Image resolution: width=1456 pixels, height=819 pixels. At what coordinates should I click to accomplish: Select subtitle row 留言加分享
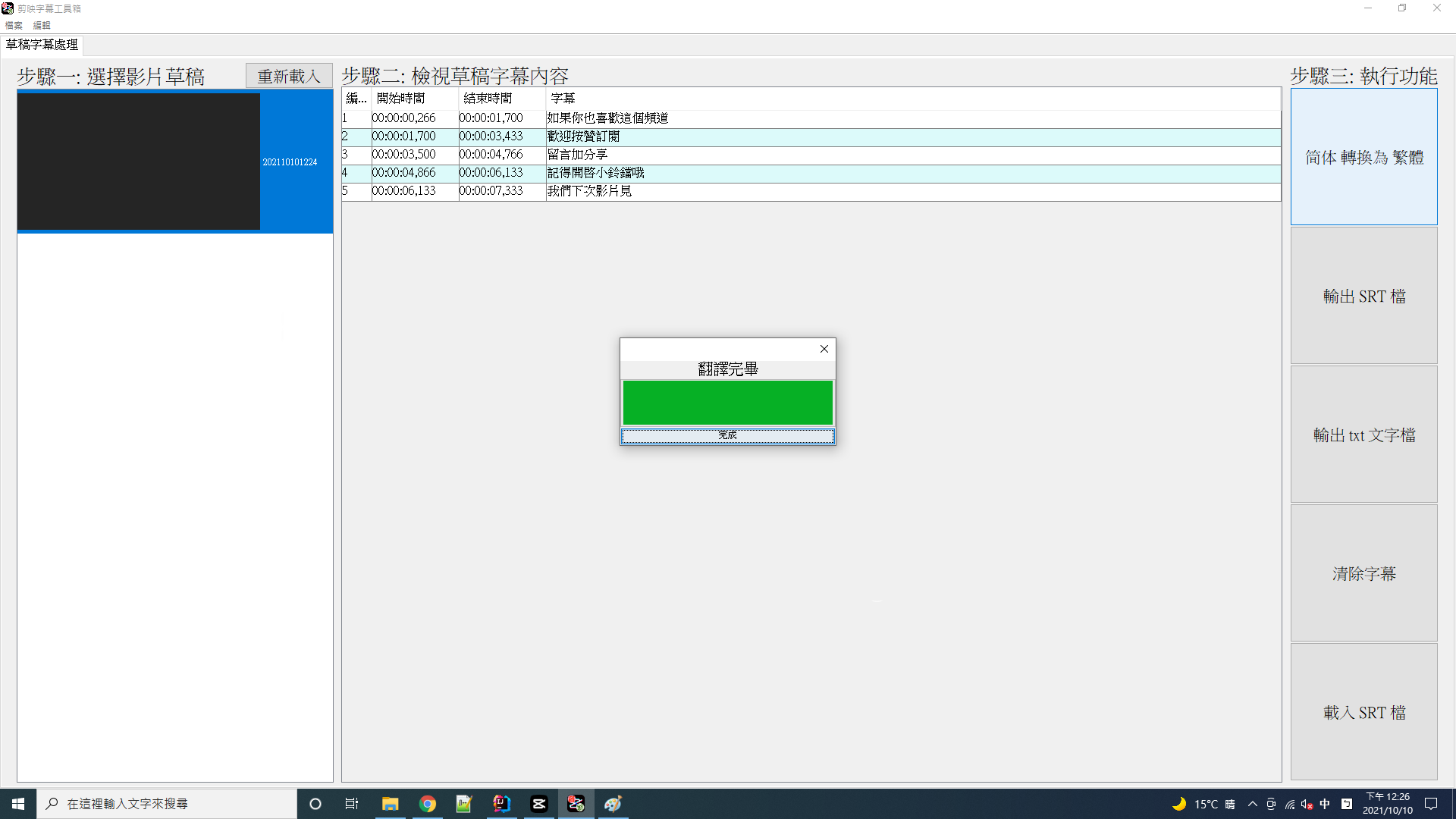(x=811, y=155)
